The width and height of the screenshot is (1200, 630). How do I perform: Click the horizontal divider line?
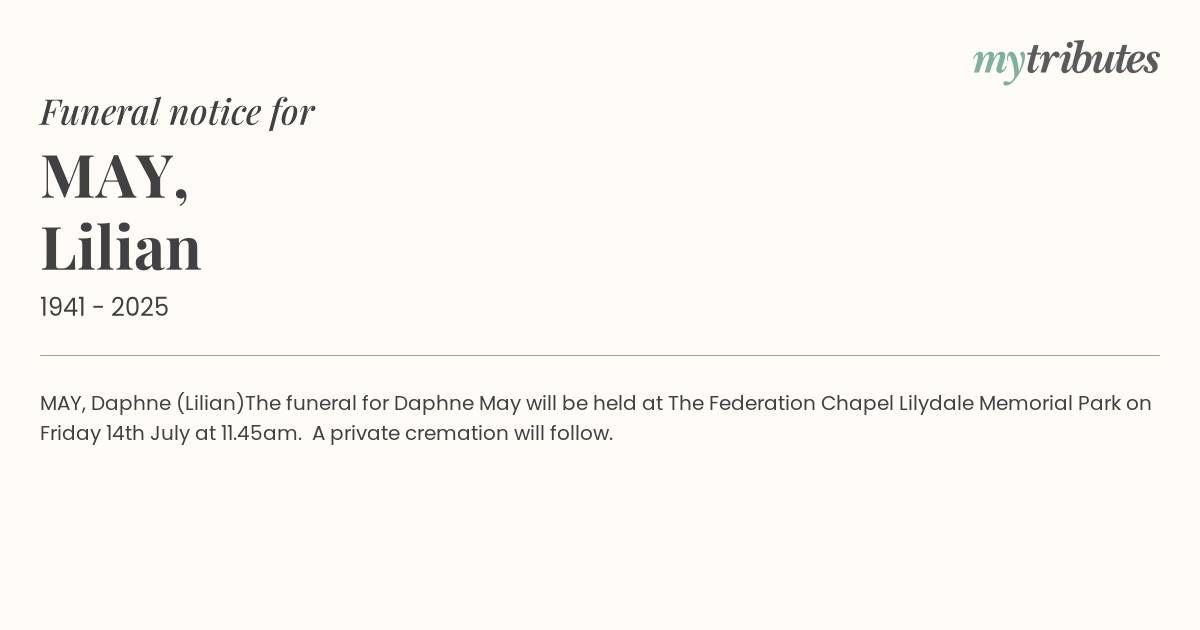tap(600, 355)
